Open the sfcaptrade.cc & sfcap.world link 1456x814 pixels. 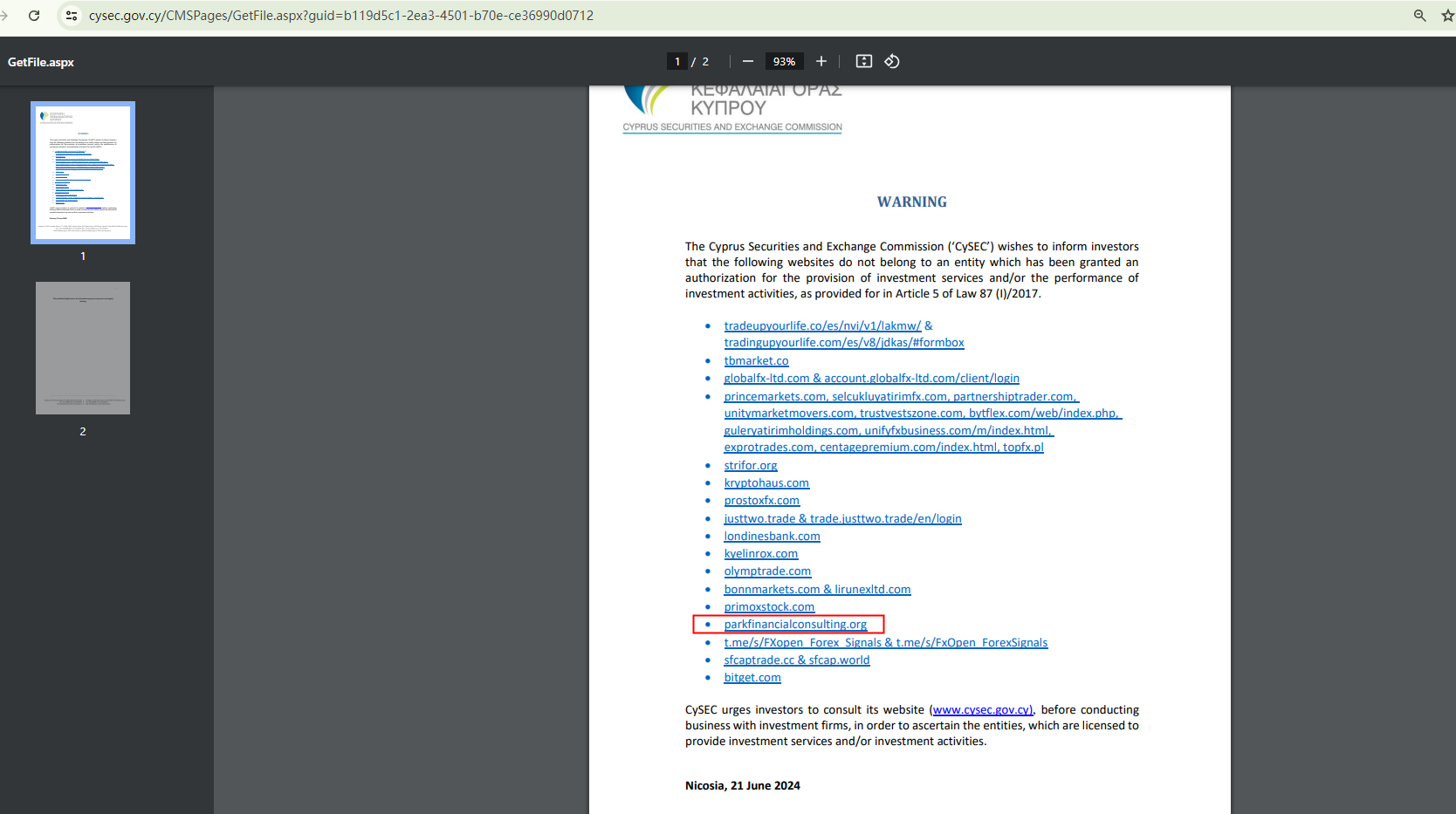pyautogui.click(x=797, y=660)
